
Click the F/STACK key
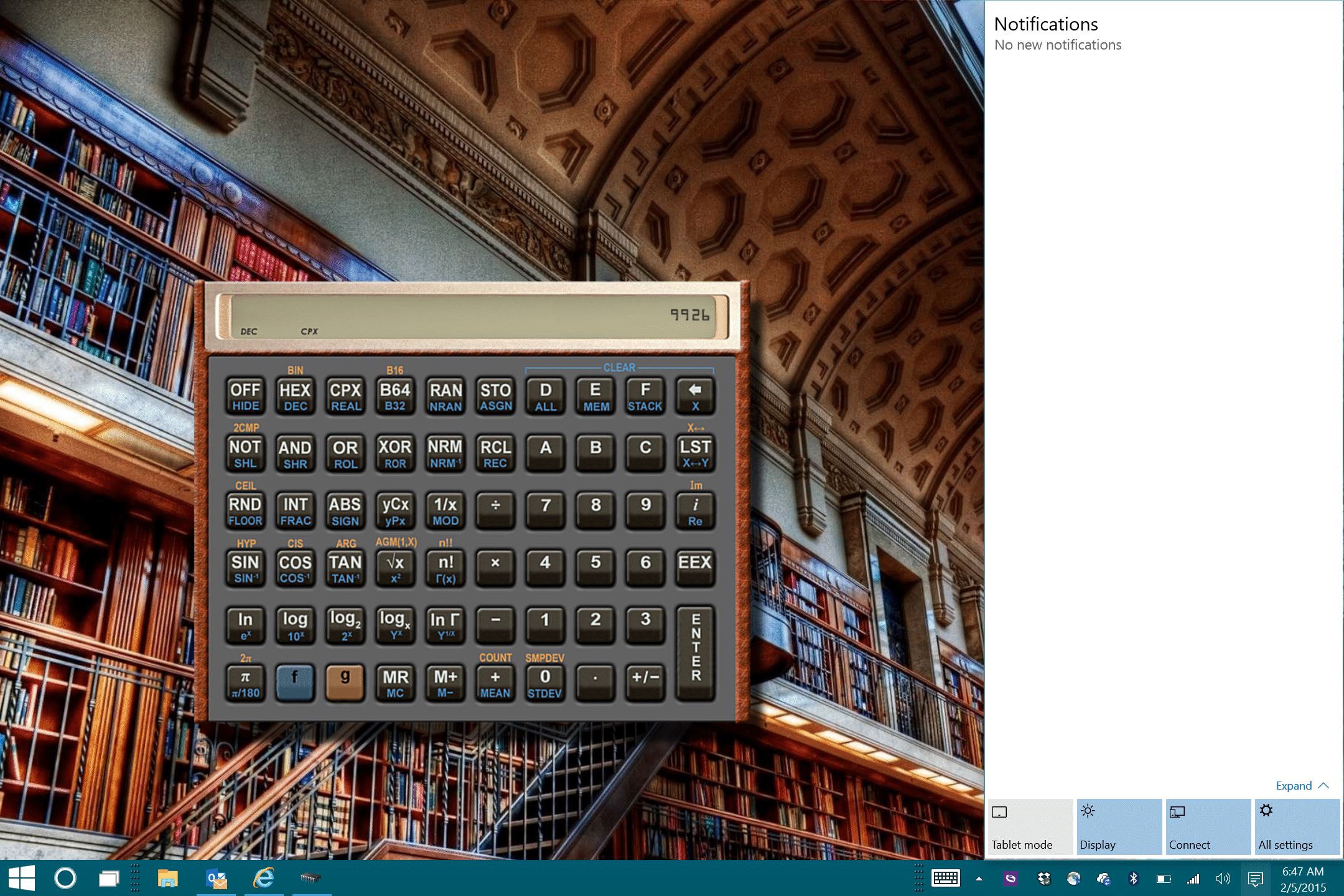click(x=645, y=396)
